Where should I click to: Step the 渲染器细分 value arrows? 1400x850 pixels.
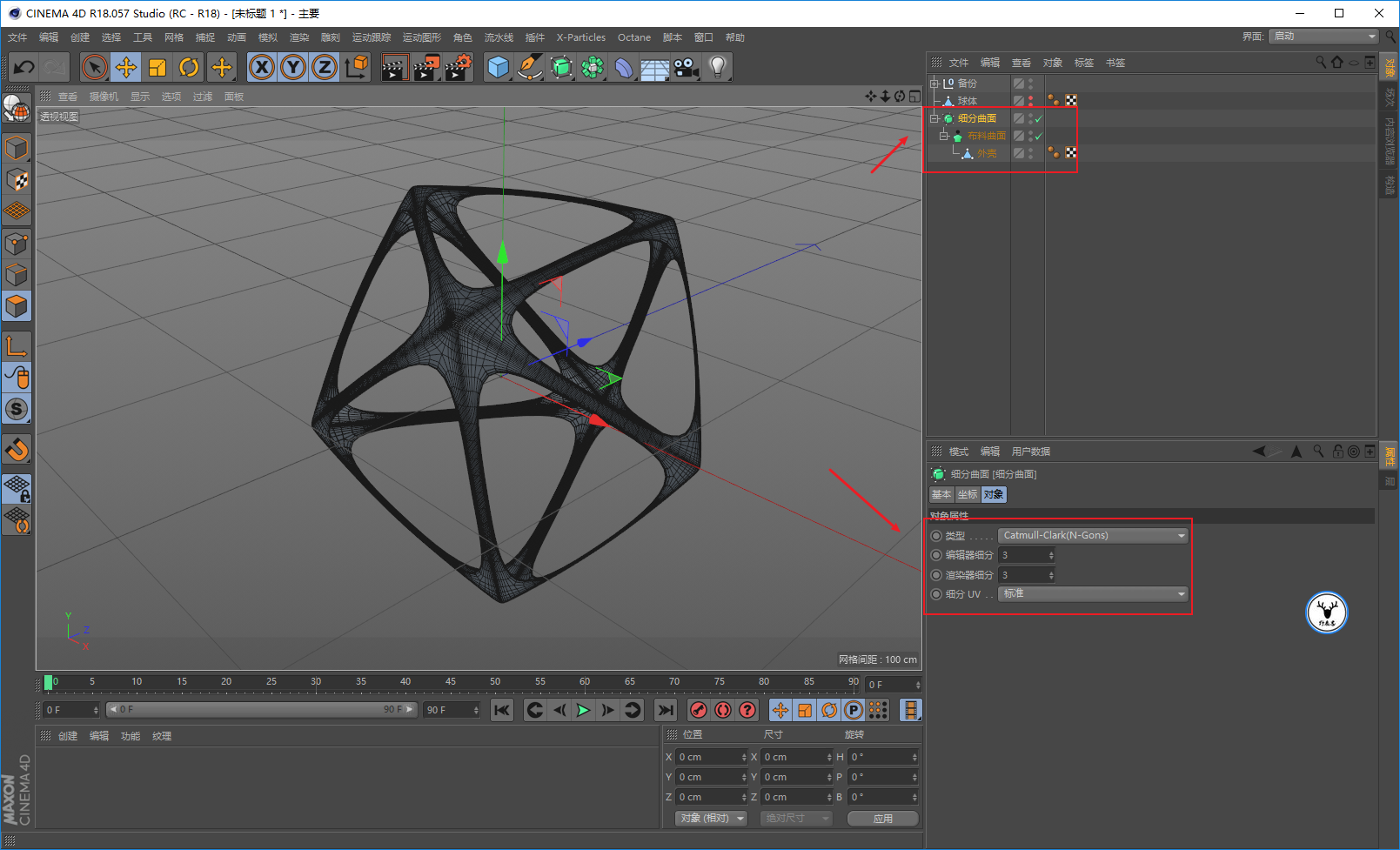[1051, 575]
